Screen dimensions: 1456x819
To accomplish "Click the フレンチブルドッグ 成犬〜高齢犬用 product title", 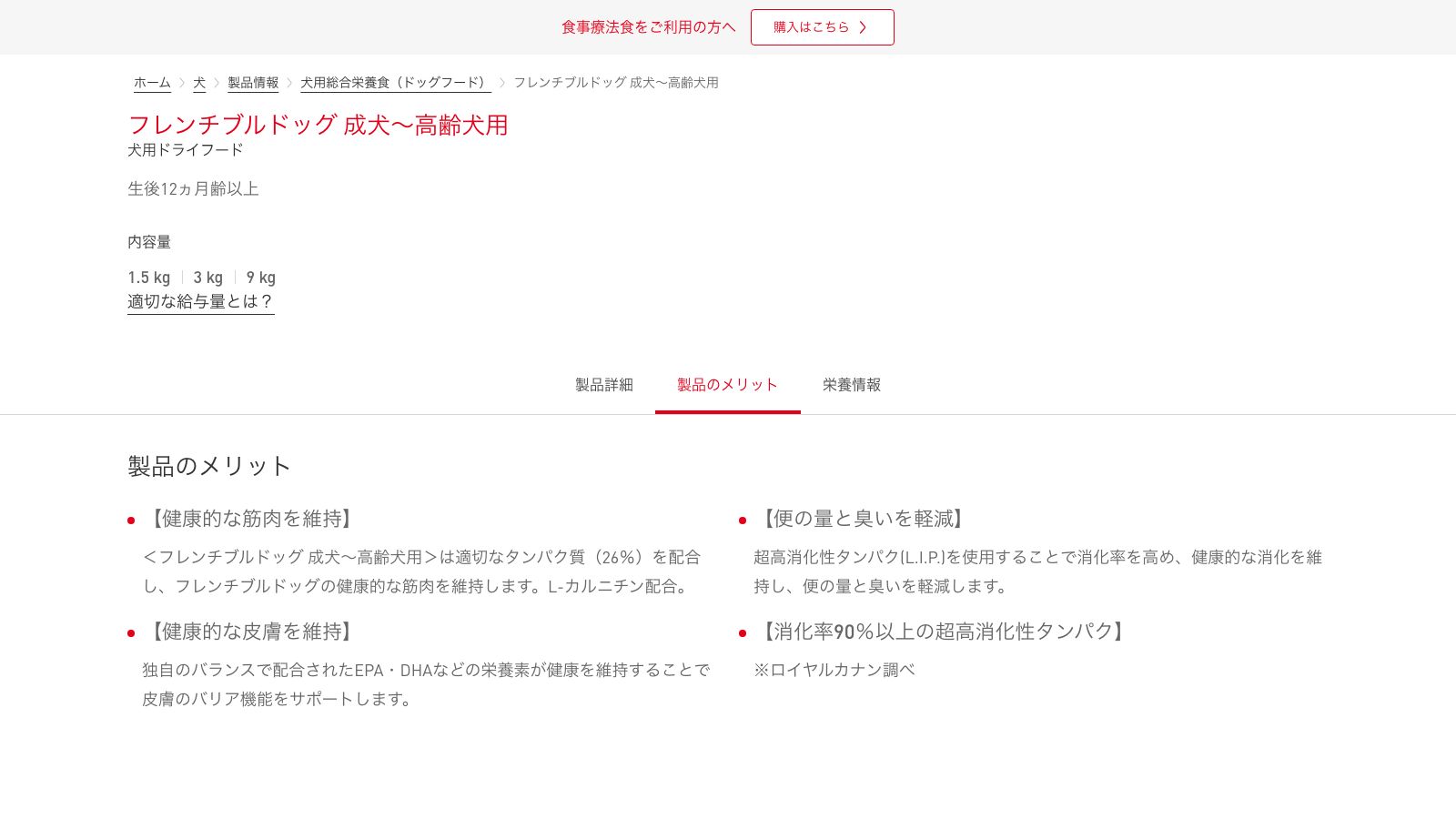I will [318, 125].
